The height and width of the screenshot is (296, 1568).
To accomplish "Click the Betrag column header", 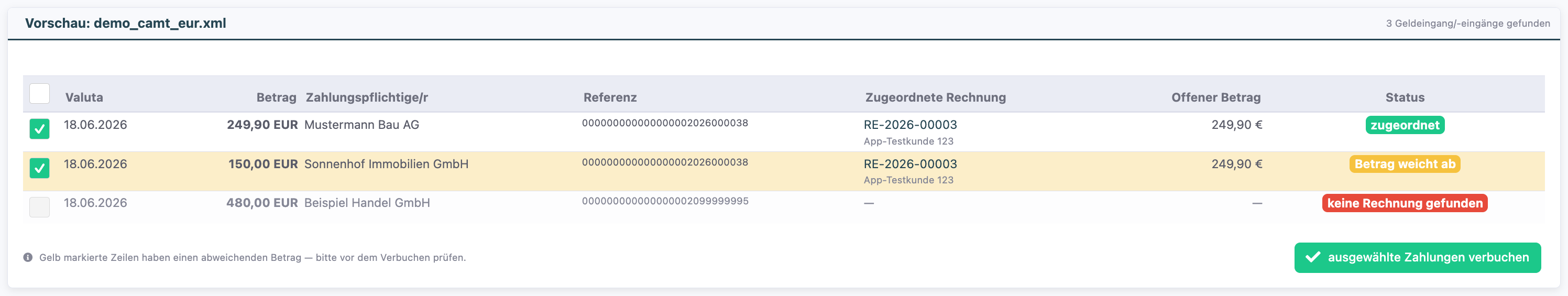I will point(276,97).
